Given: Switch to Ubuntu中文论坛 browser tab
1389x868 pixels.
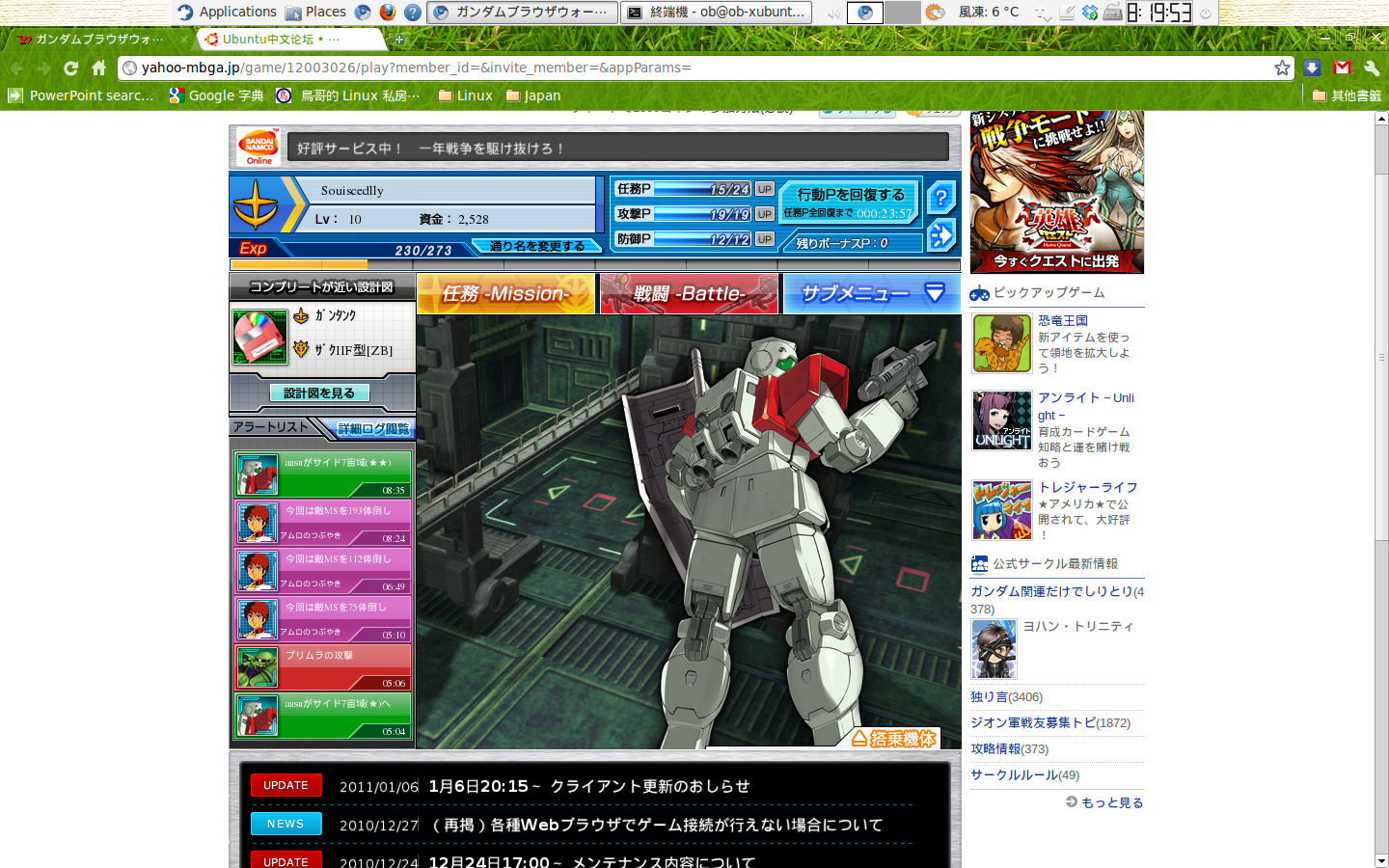Looking at the screenshot, I should (x=289, y=40).
